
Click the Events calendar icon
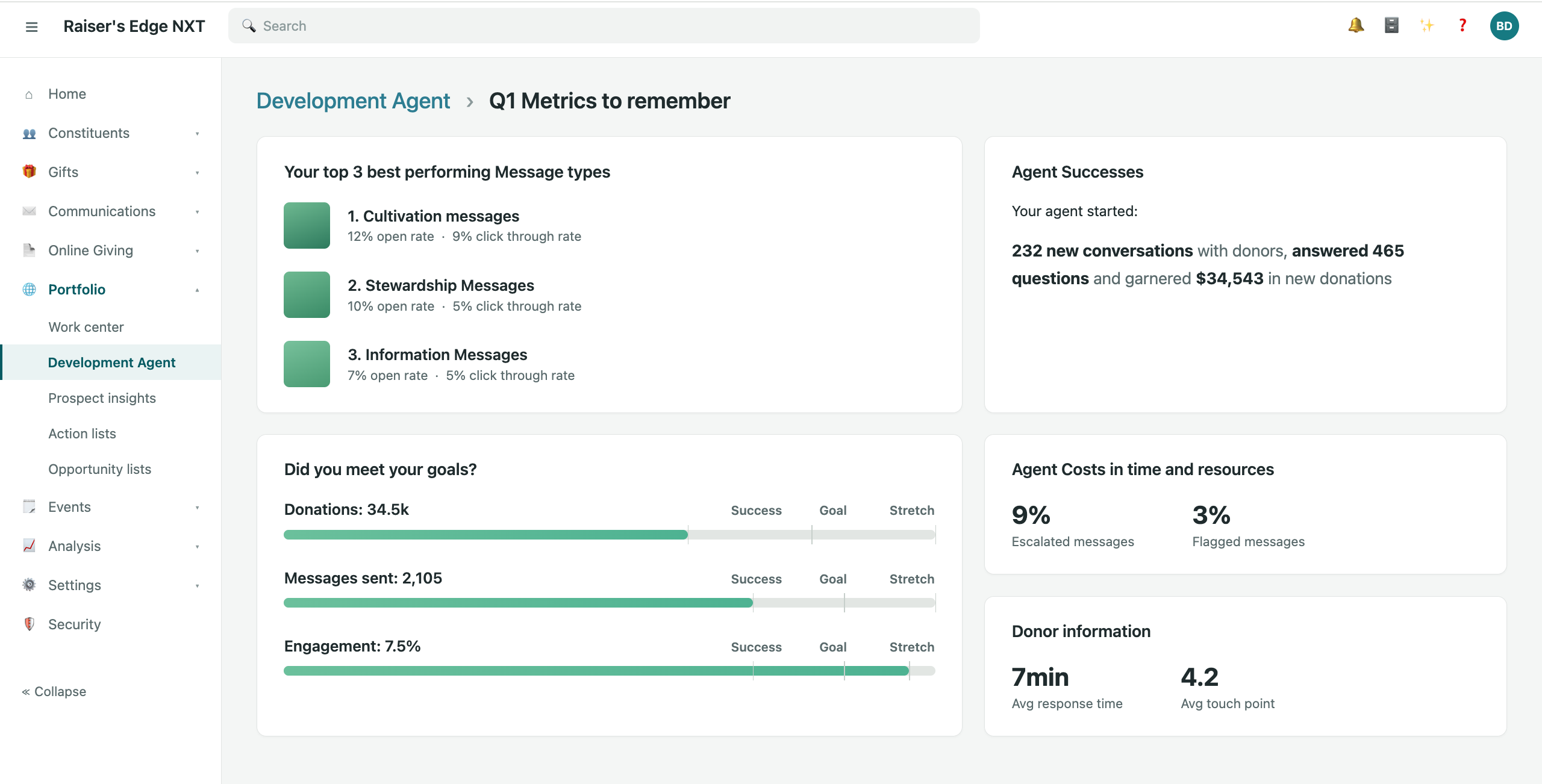pos(29,507)
